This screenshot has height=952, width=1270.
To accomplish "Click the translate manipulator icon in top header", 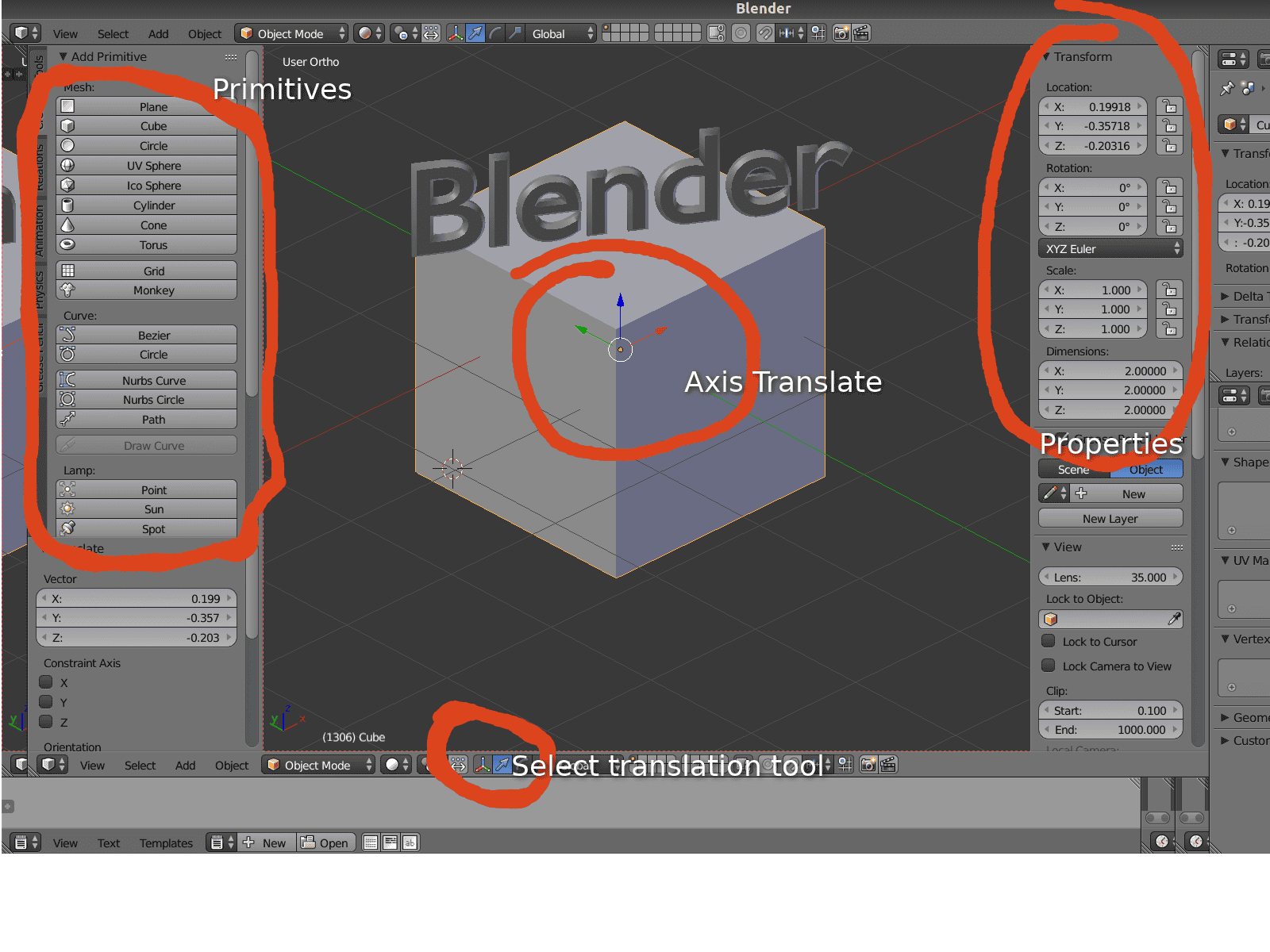I will pos(475,33).
